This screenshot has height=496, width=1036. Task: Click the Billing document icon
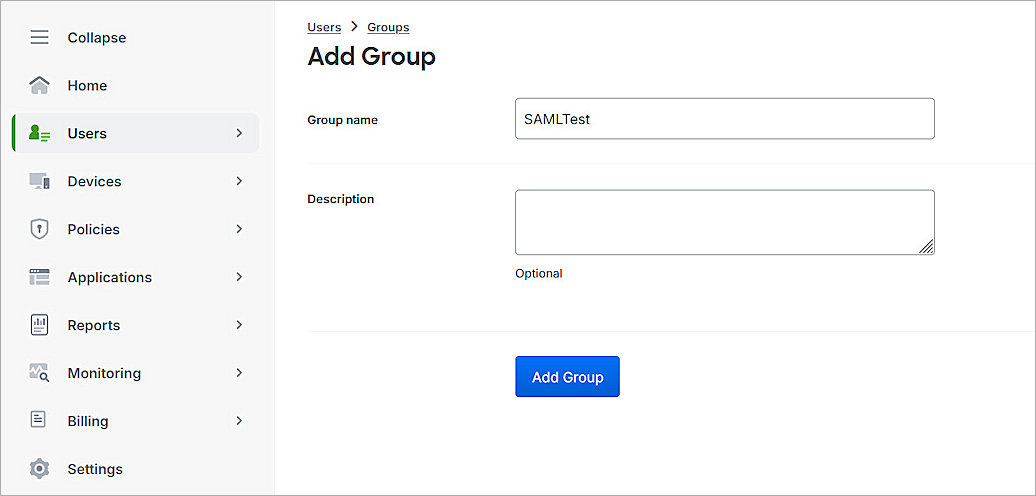[39, 421]
